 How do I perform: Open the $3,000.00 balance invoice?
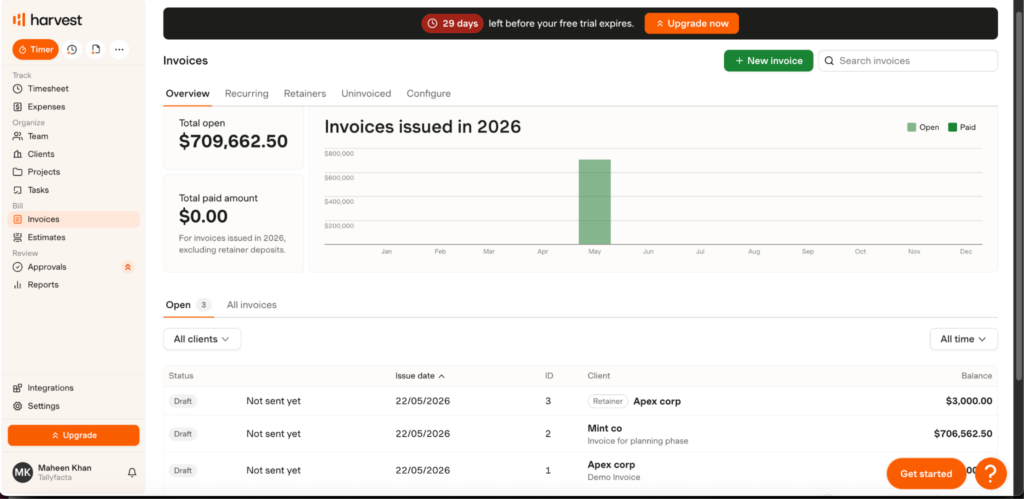pos(968,401)
